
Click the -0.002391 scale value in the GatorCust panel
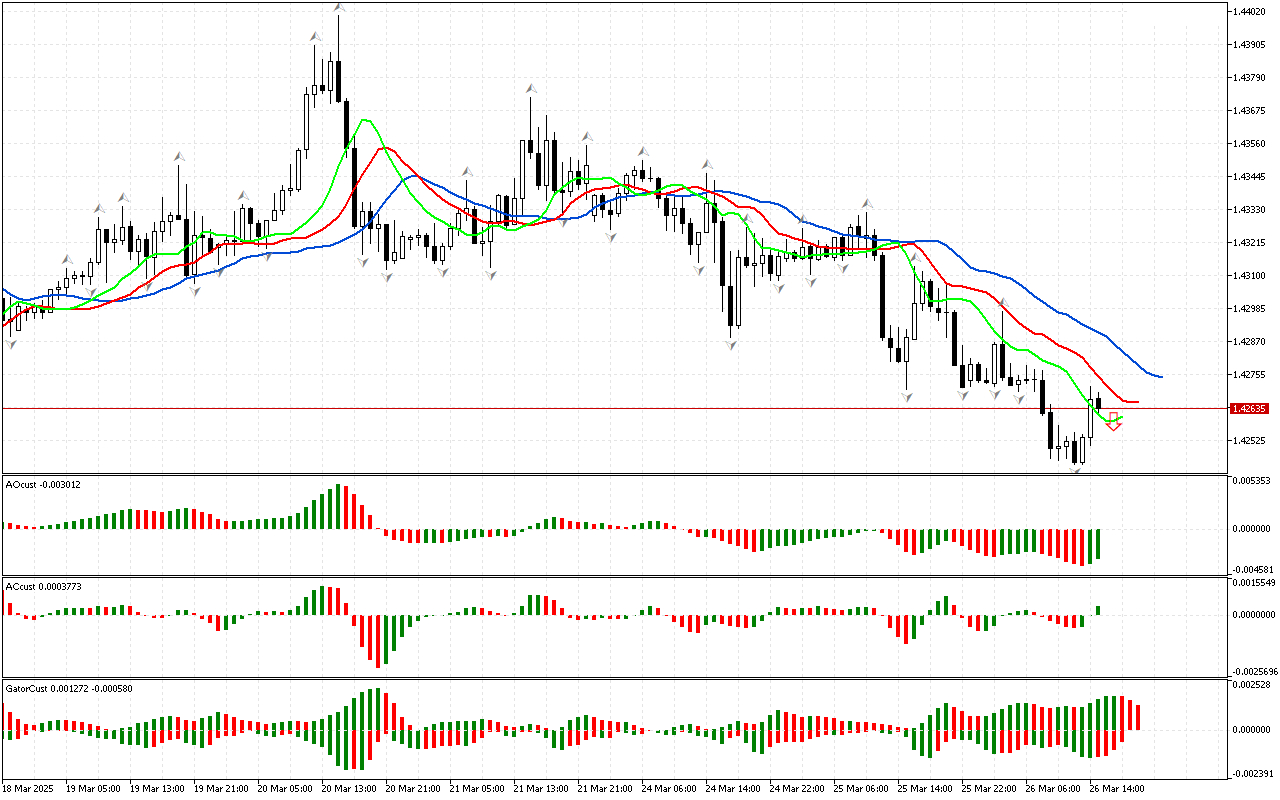1252,772
